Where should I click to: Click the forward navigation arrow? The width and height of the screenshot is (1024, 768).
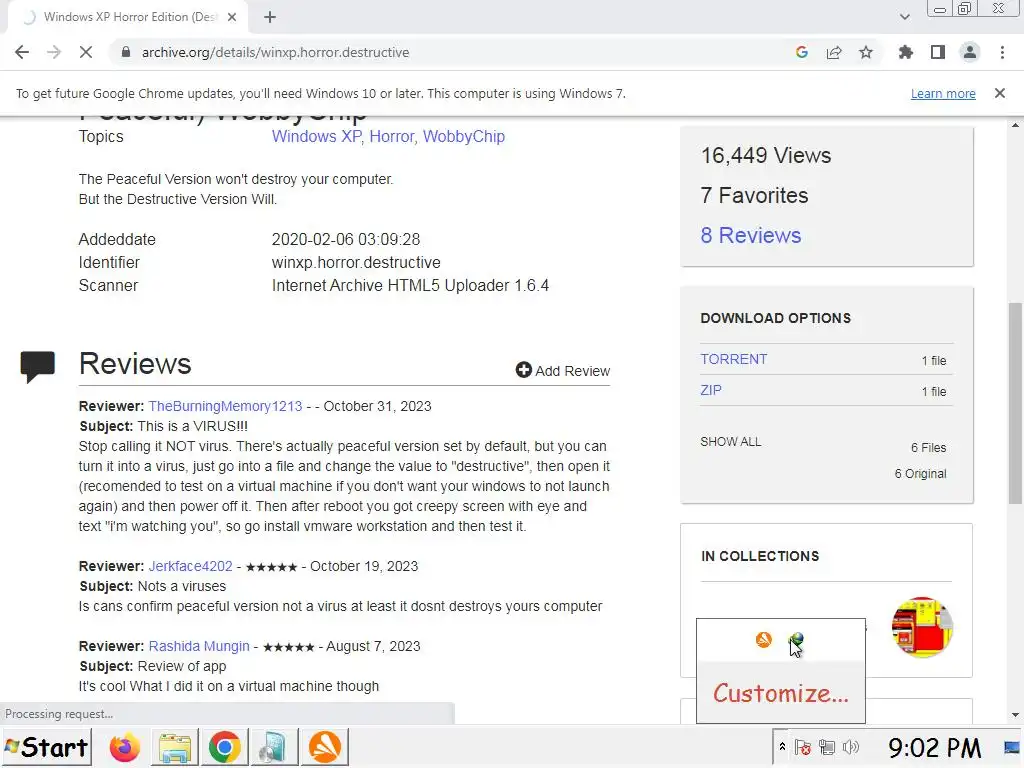coord(54,52)
